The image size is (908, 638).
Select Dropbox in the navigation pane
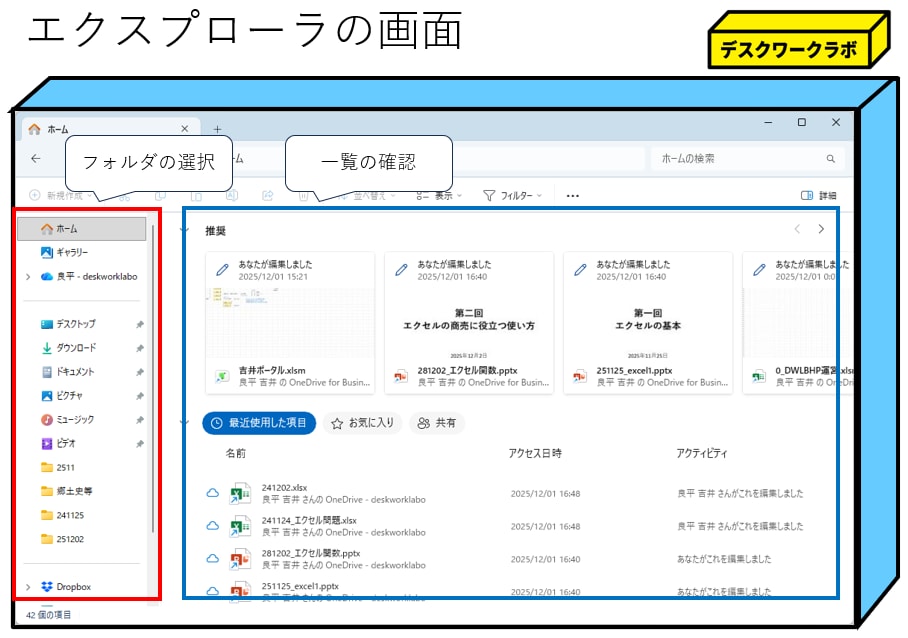(x=66, y=586)
